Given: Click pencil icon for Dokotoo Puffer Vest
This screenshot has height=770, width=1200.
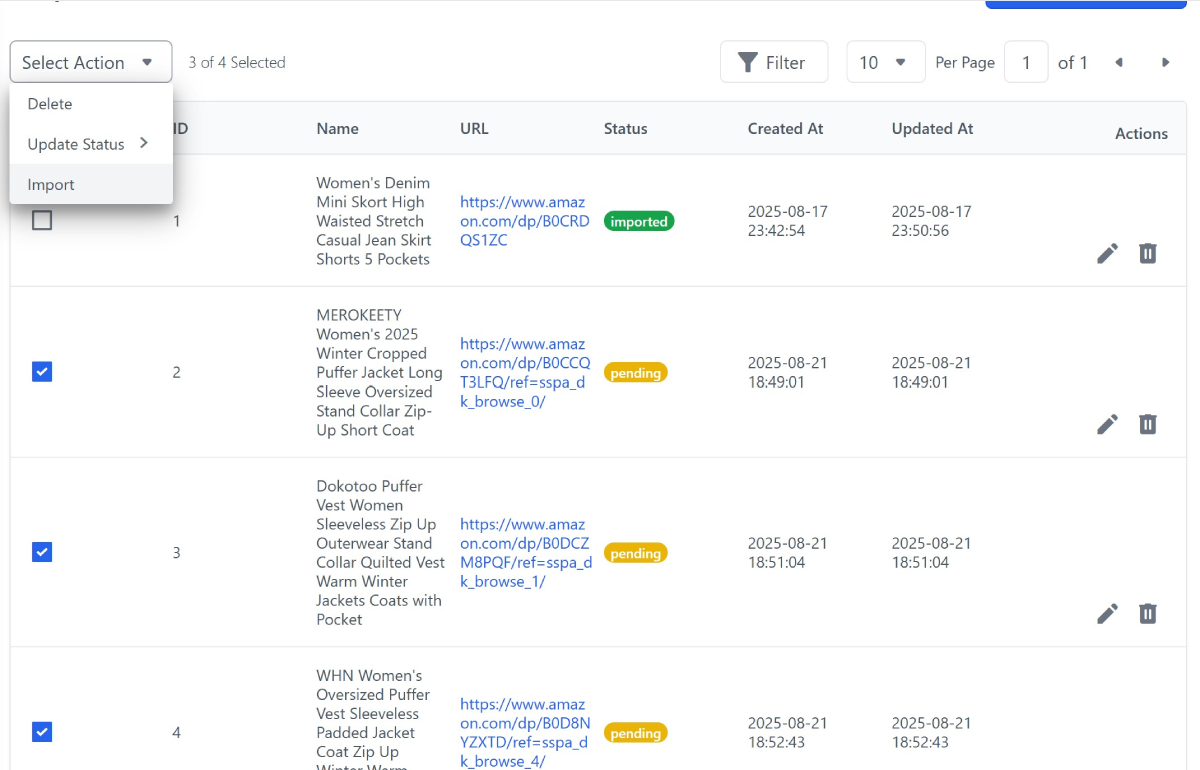Looking at the screenshot, I should pos(1107,613).
